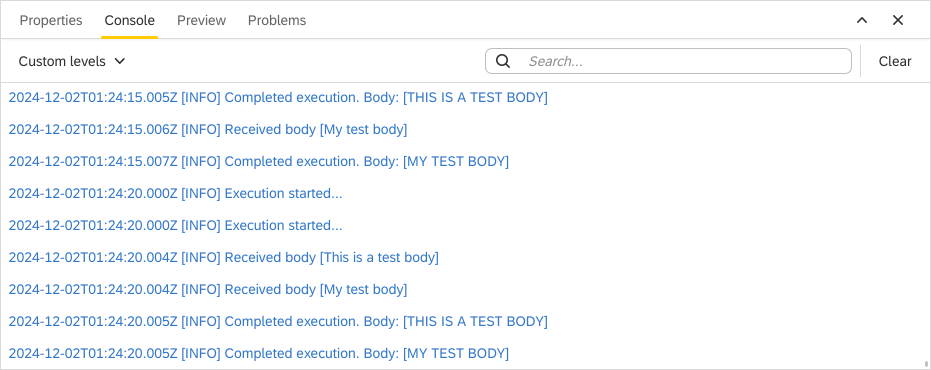Viewport: 931px width, 370px height.
Task: Click the resize grip at bottom-right corner
Action: 926,363
